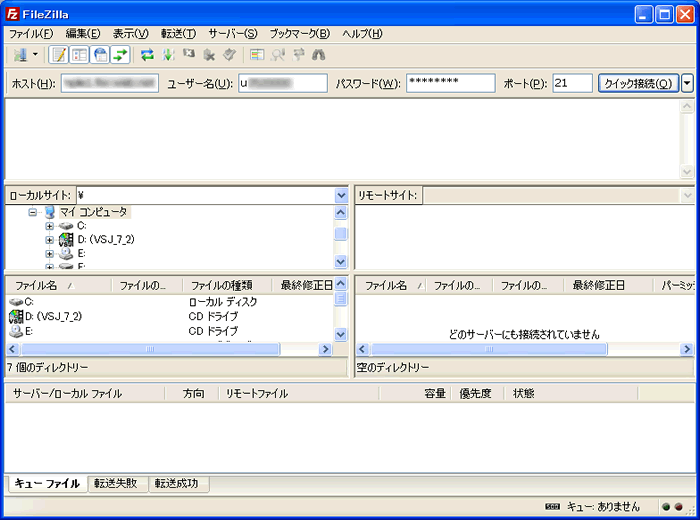
Task: Click the ローカルサイト path field
Action: pyautogui.click(x=206, y=195)
